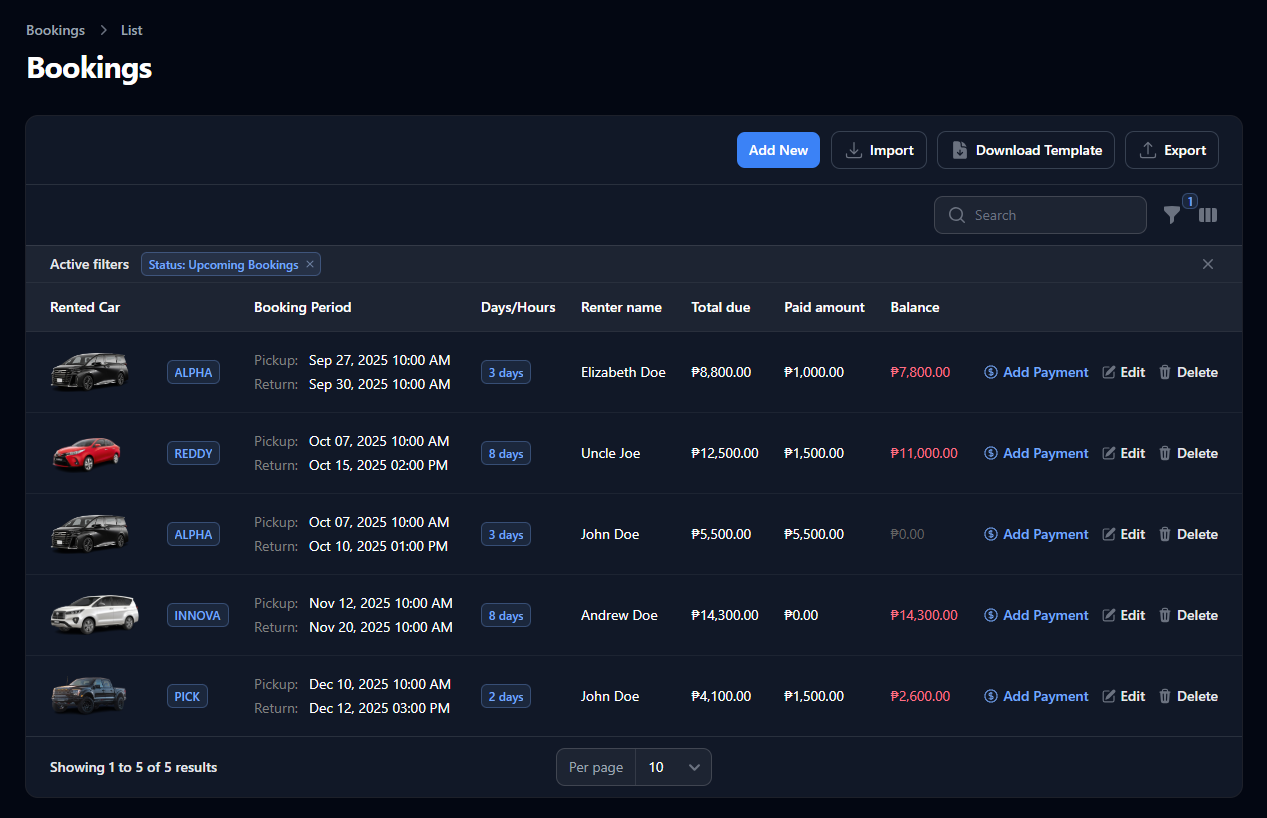Click the download arrow icon on Import button

pos(852,150)
